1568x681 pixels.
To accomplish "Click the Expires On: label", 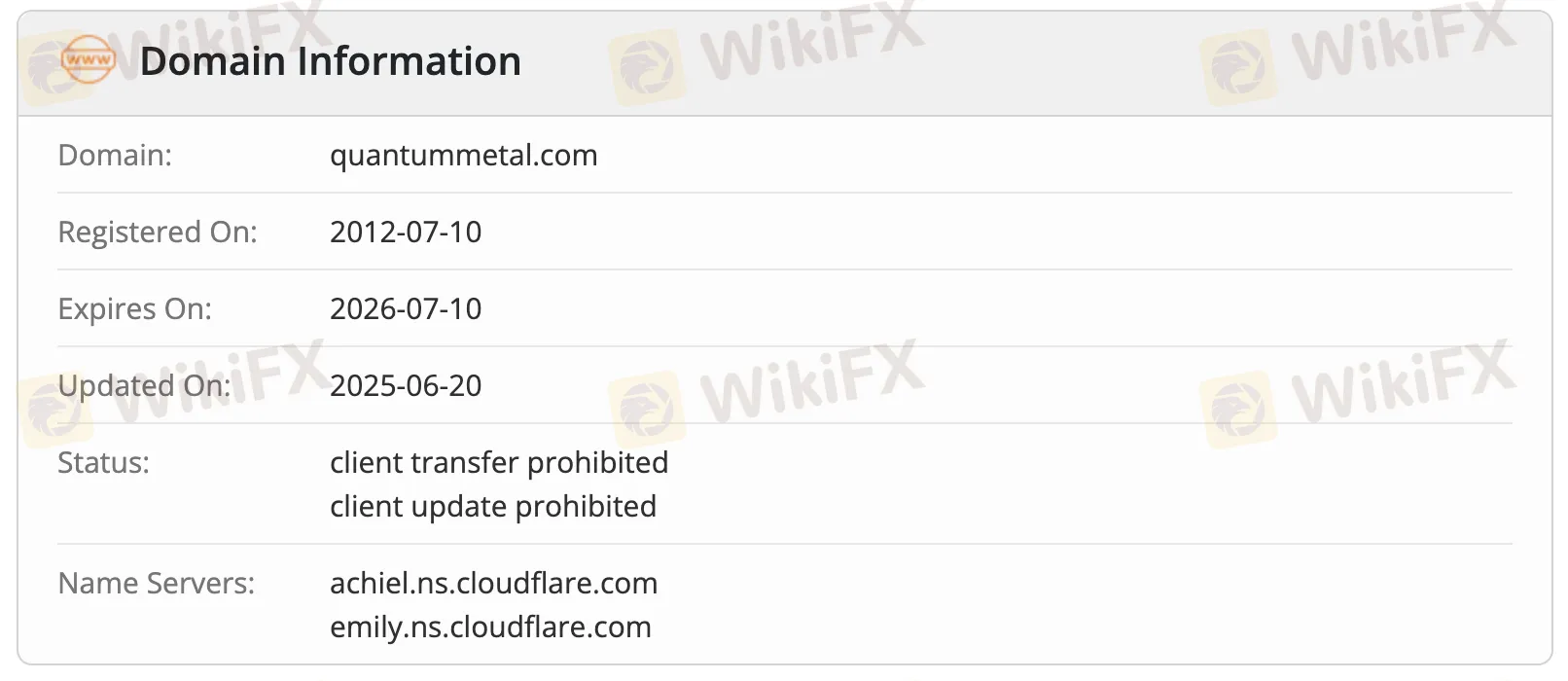I will (134, 309).
